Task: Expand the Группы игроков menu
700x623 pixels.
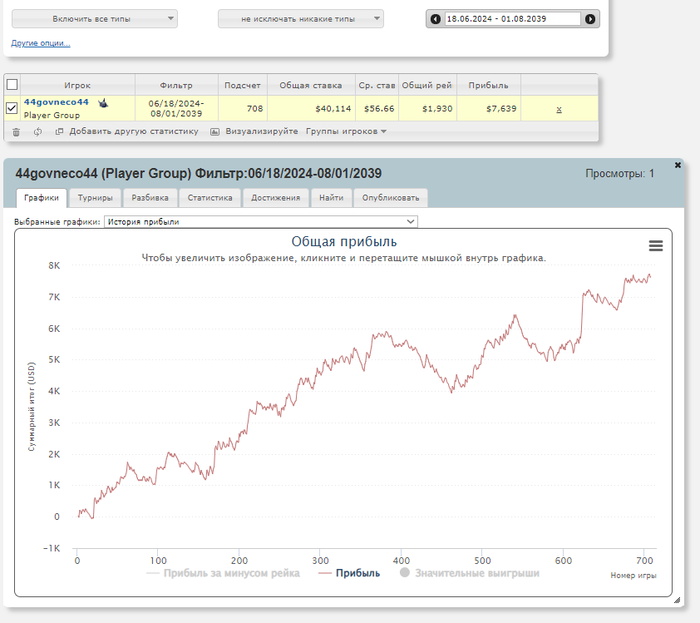Action: (x=346, y=131)
